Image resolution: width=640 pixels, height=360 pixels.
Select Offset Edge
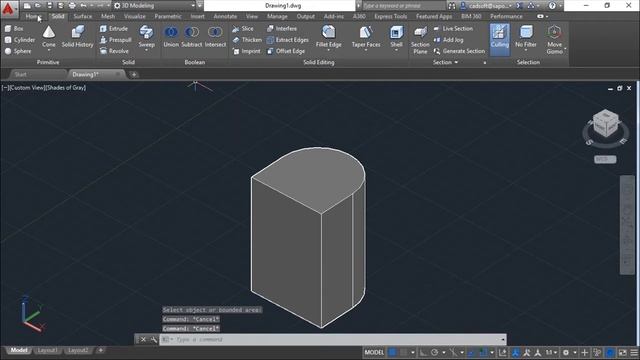point(286,51)
